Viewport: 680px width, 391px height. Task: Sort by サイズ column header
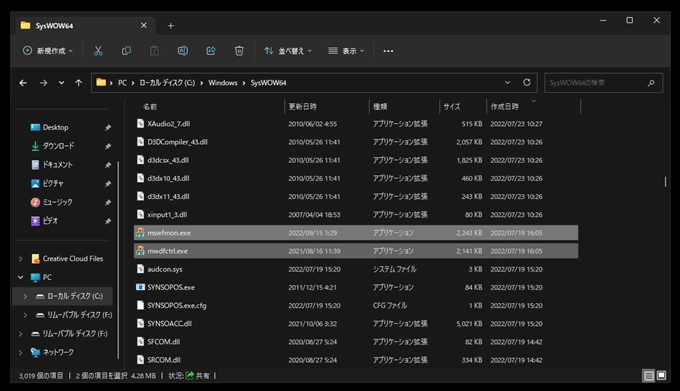pos(452,107)
